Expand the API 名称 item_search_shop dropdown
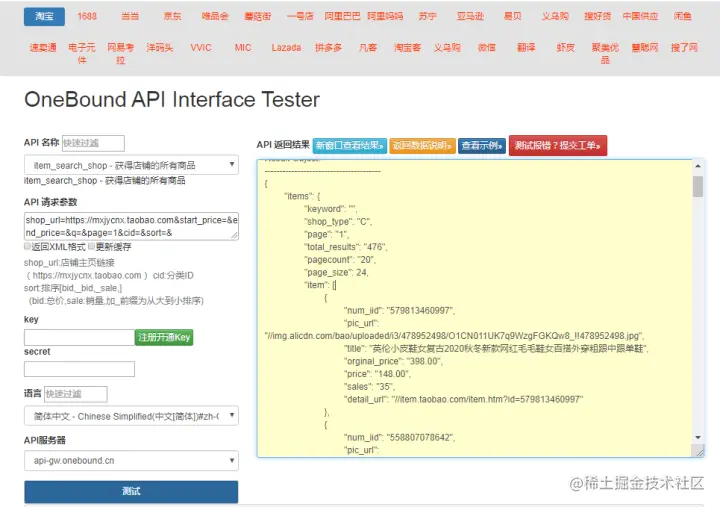The height and width of the screenshot is (507, 720). [x=131, y=165]
